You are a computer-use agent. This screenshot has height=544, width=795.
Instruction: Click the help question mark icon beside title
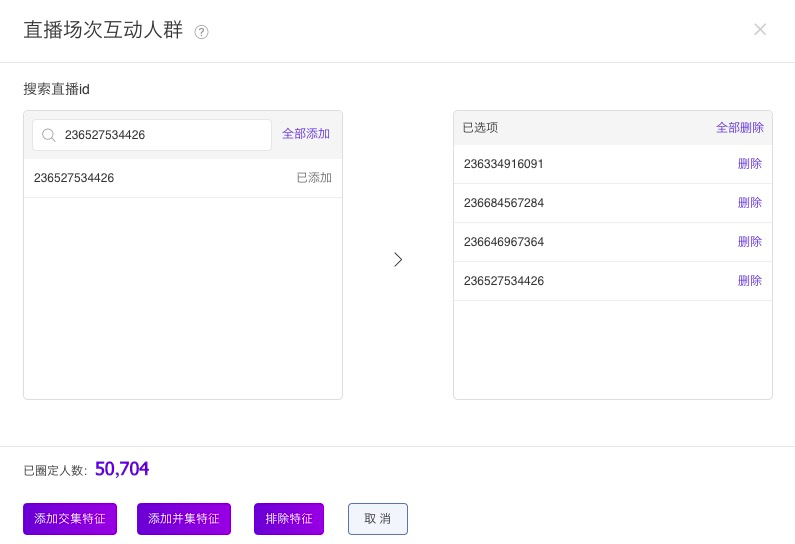click(201, 32)
